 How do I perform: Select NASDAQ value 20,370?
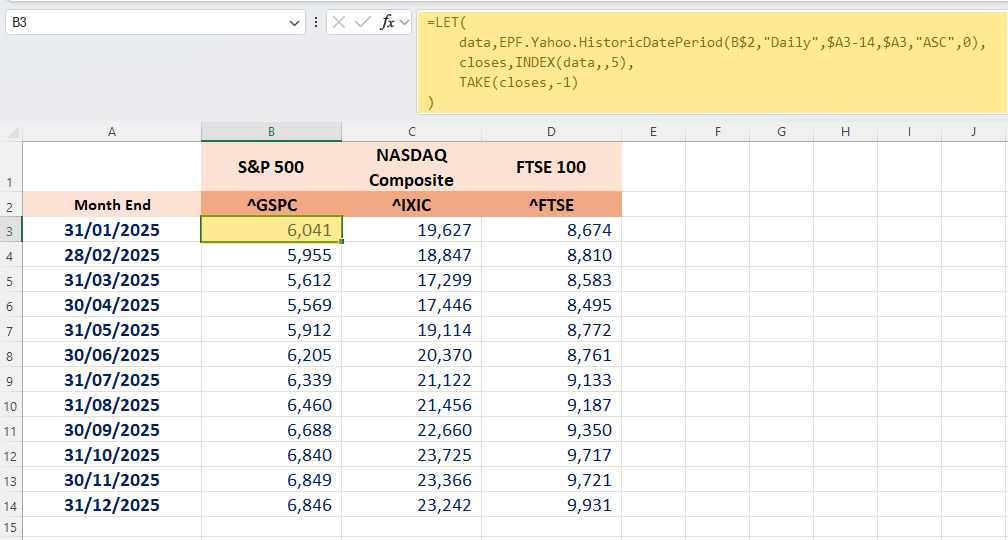click(411, 355)
